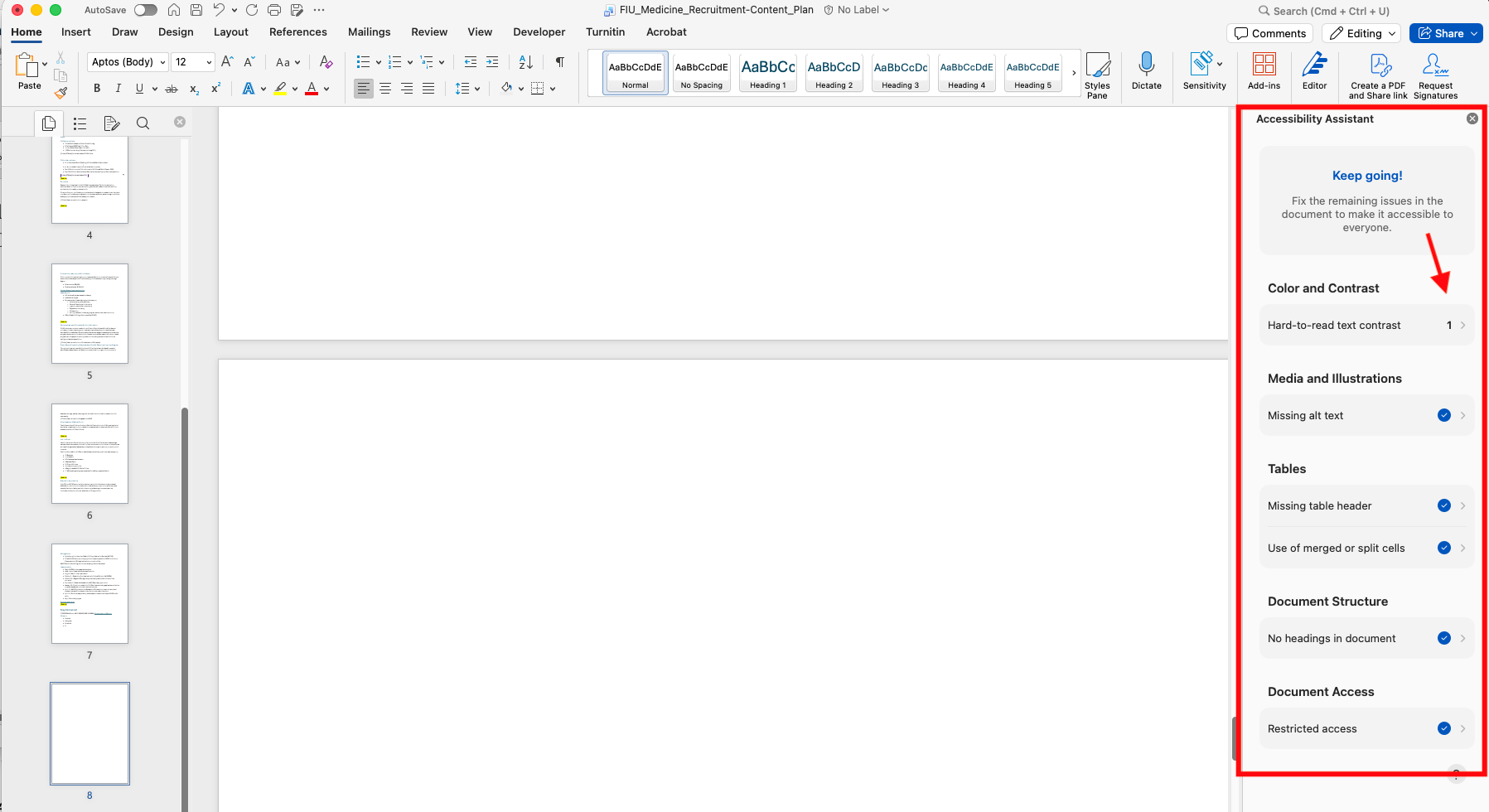Open Missing alt text item
Screen dimensions: 1489x812
pos(1366,416)
